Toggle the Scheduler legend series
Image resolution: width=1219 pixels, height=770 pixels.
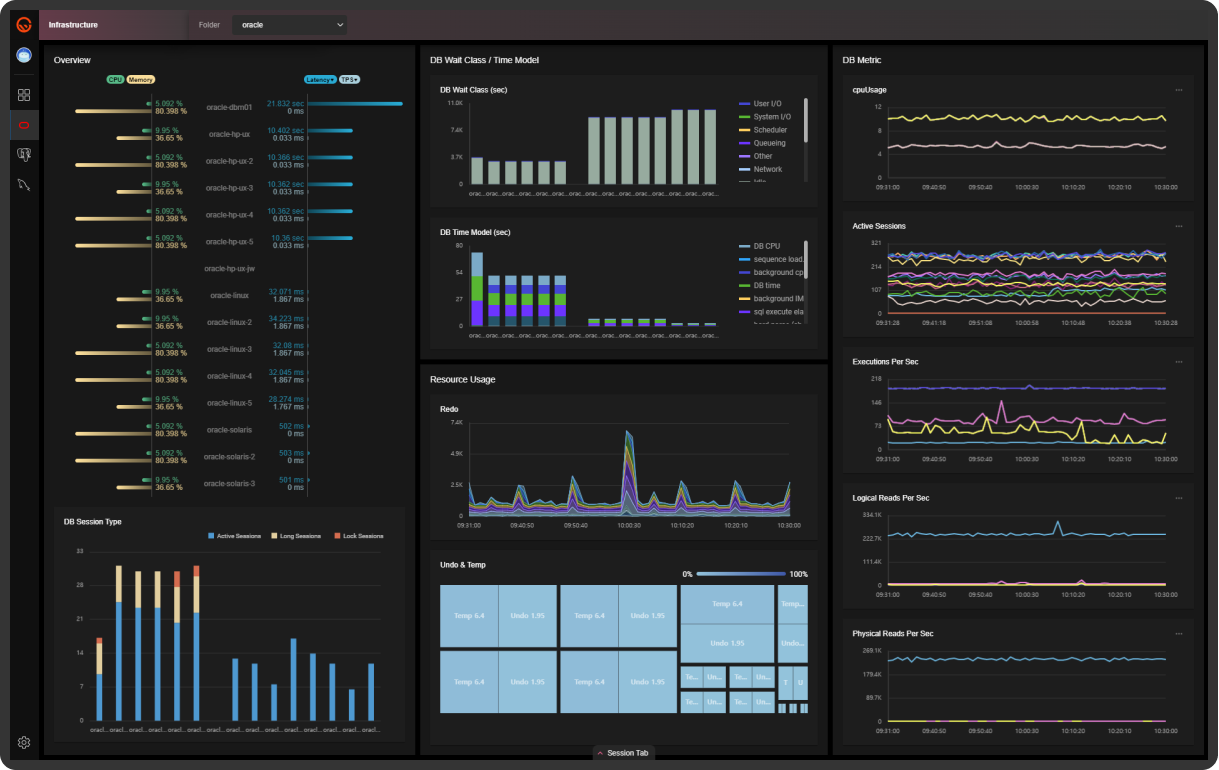pyautogui.click(x=762, y=130)
